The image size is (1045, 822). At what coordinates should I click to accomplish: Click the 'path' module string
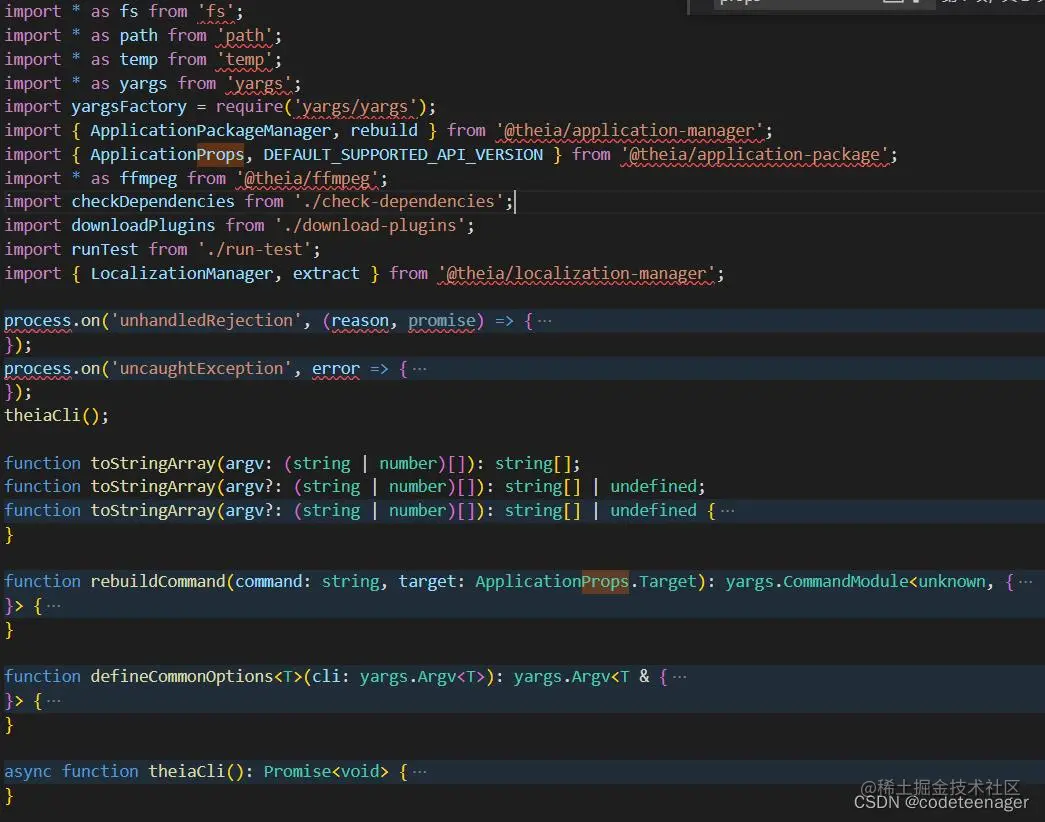(x=245, y=35)
